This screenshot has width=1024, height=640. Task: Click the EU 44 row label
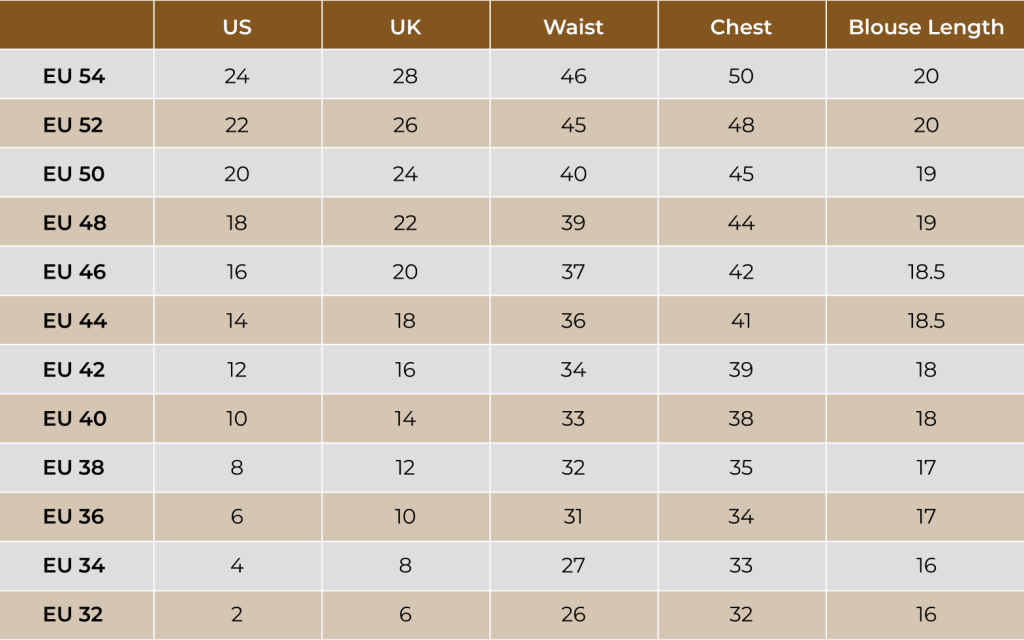[75, 321]
